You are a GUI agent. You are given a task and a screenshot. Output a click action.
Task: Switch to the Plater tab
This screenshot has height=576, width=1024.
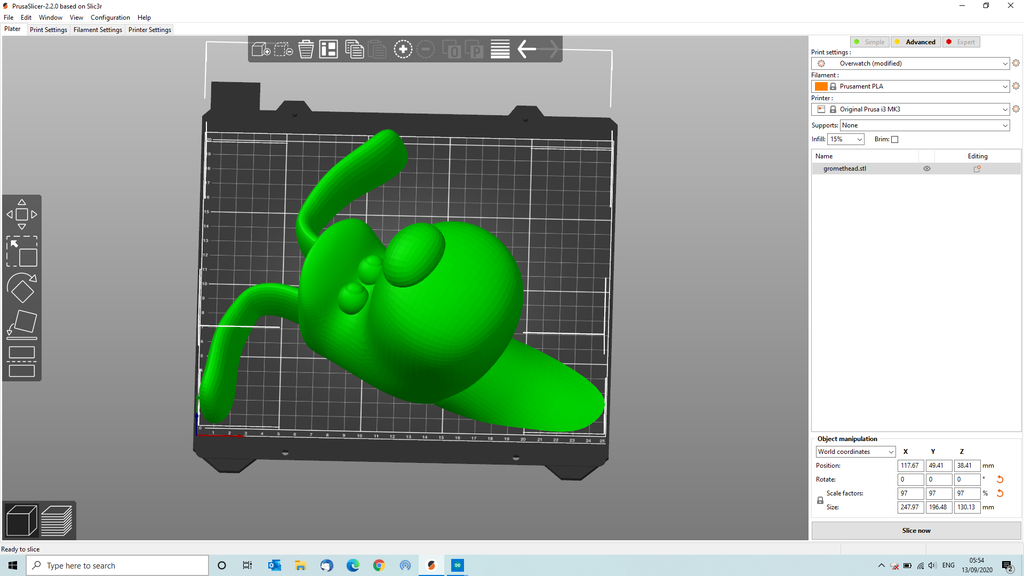(x=12, y=29)
